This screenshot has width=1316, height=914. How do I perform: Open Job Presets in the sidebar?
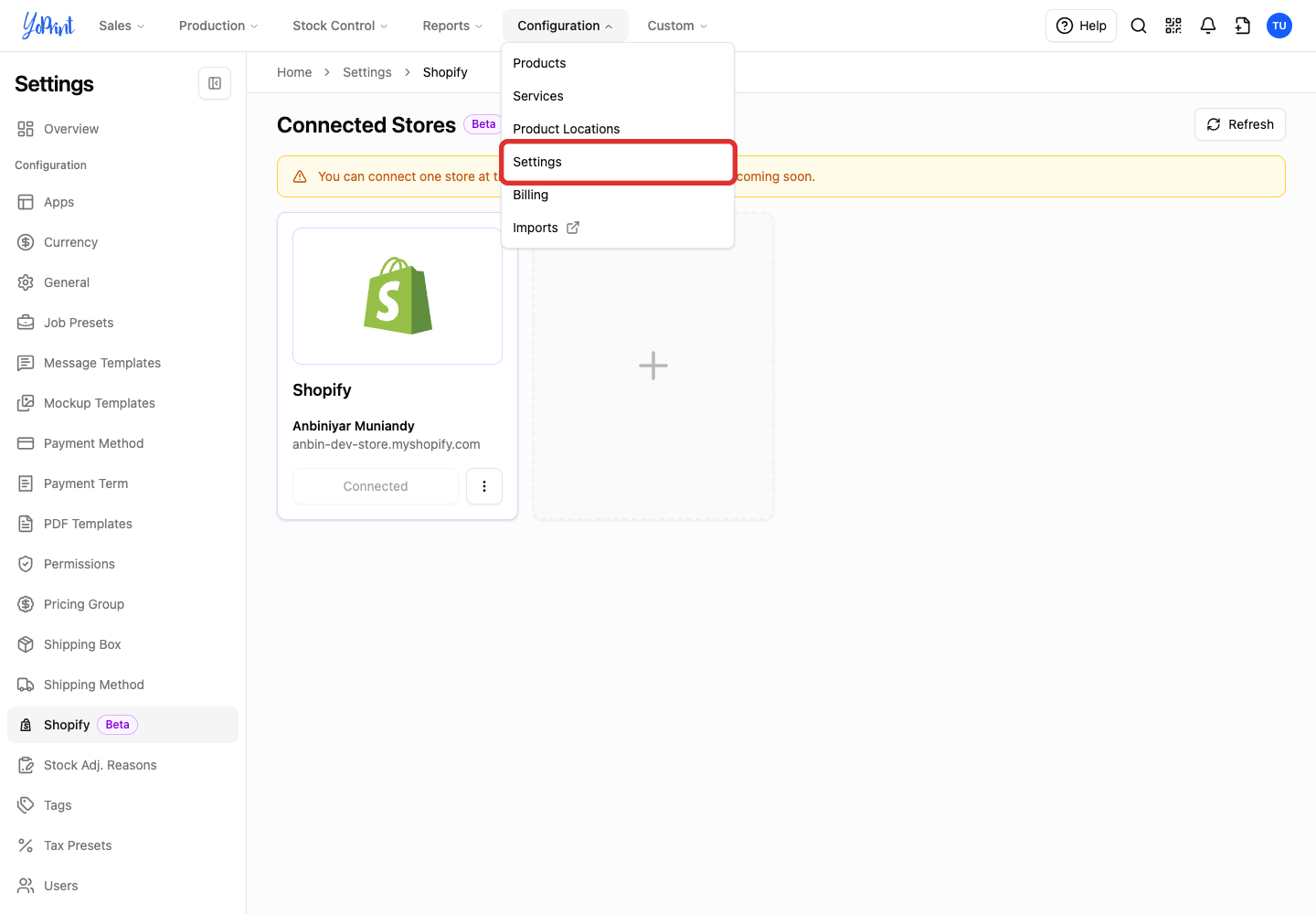click(x=122, y=323)
